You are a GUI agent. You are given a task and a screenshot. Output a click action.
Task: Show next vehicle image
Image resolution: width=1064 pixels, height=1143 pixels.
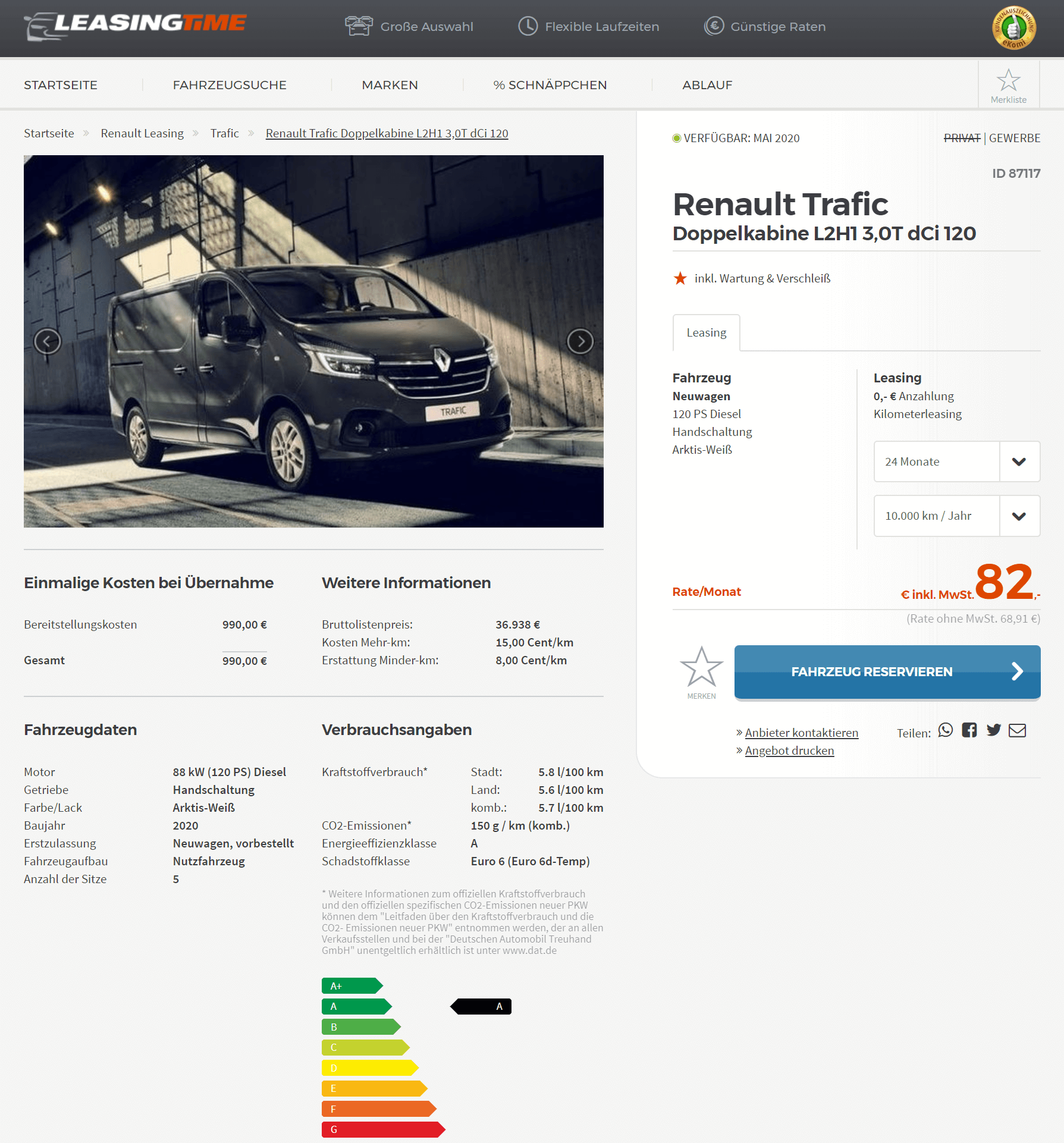click(x=580, y=341)
